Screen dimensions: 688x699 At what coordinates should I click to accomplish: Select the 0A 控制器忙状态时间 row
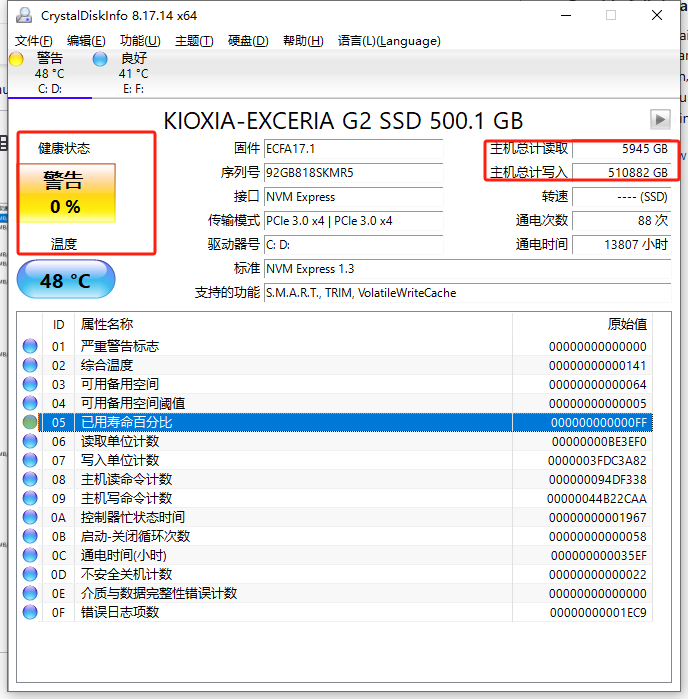click(x=337, y=518)
